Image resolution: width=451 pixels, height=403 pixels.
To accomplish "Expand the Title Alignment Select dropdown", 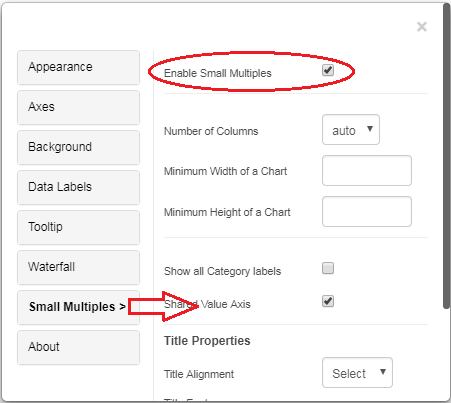I will (x=357, y=373).
